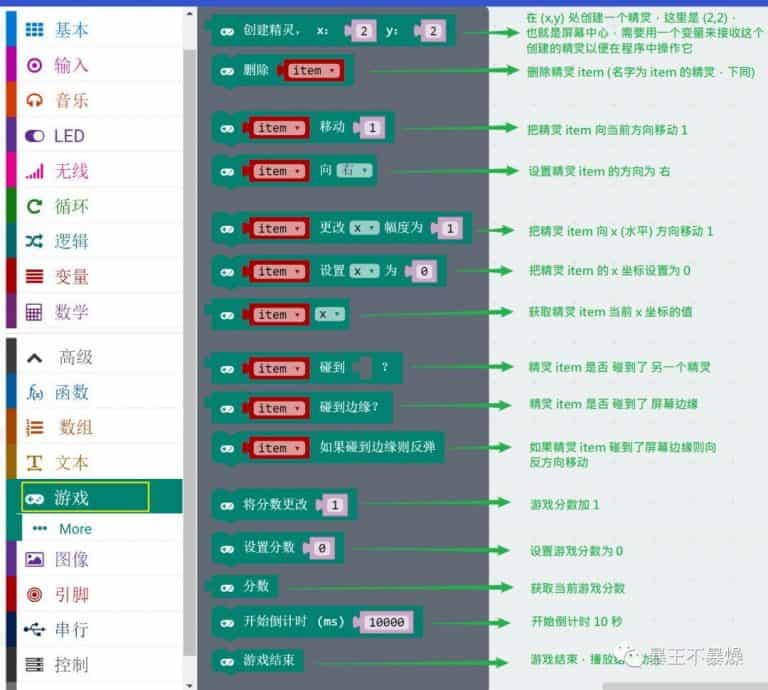Click the 串行 USB icon
Image resolution: width=768 pixels, height=690 pixels.
(x=35, y=630)
